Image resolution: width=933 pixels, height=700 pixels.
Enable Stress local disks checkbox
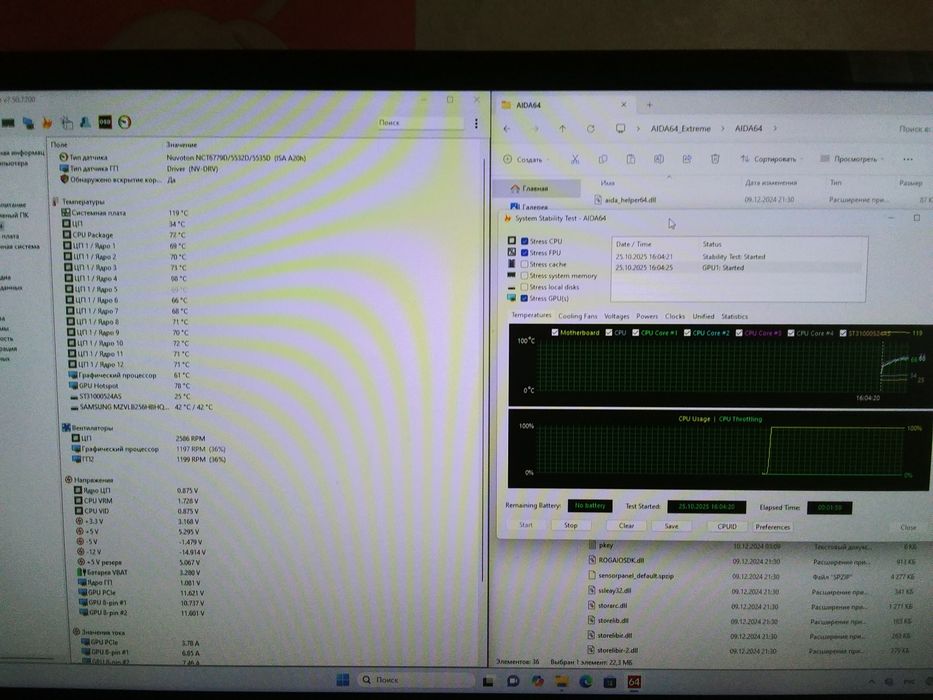click(x=524, y=287)
